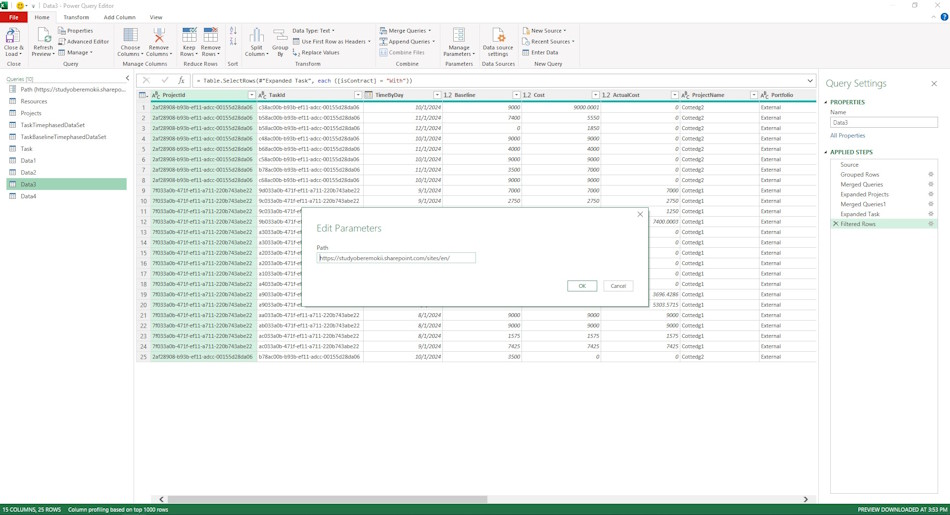
Task: Click the Remove Columns icon
Action: click(159, 35)
